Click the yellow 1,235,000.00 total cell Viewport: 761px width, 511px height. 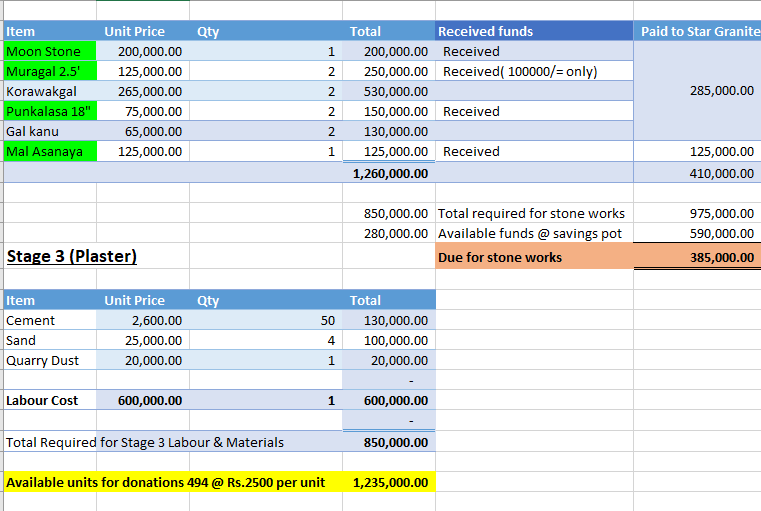[x=390, y=482]
